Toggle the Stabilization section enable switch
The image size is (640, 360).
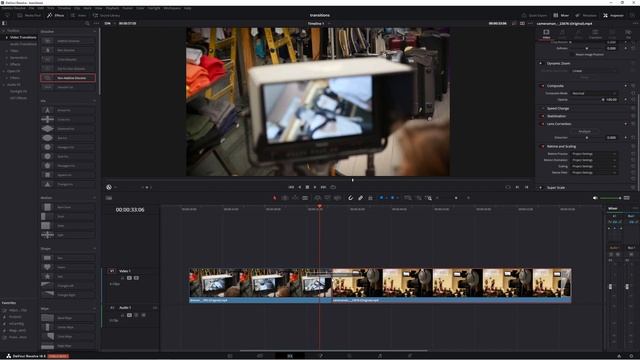(x=542, y=116)
